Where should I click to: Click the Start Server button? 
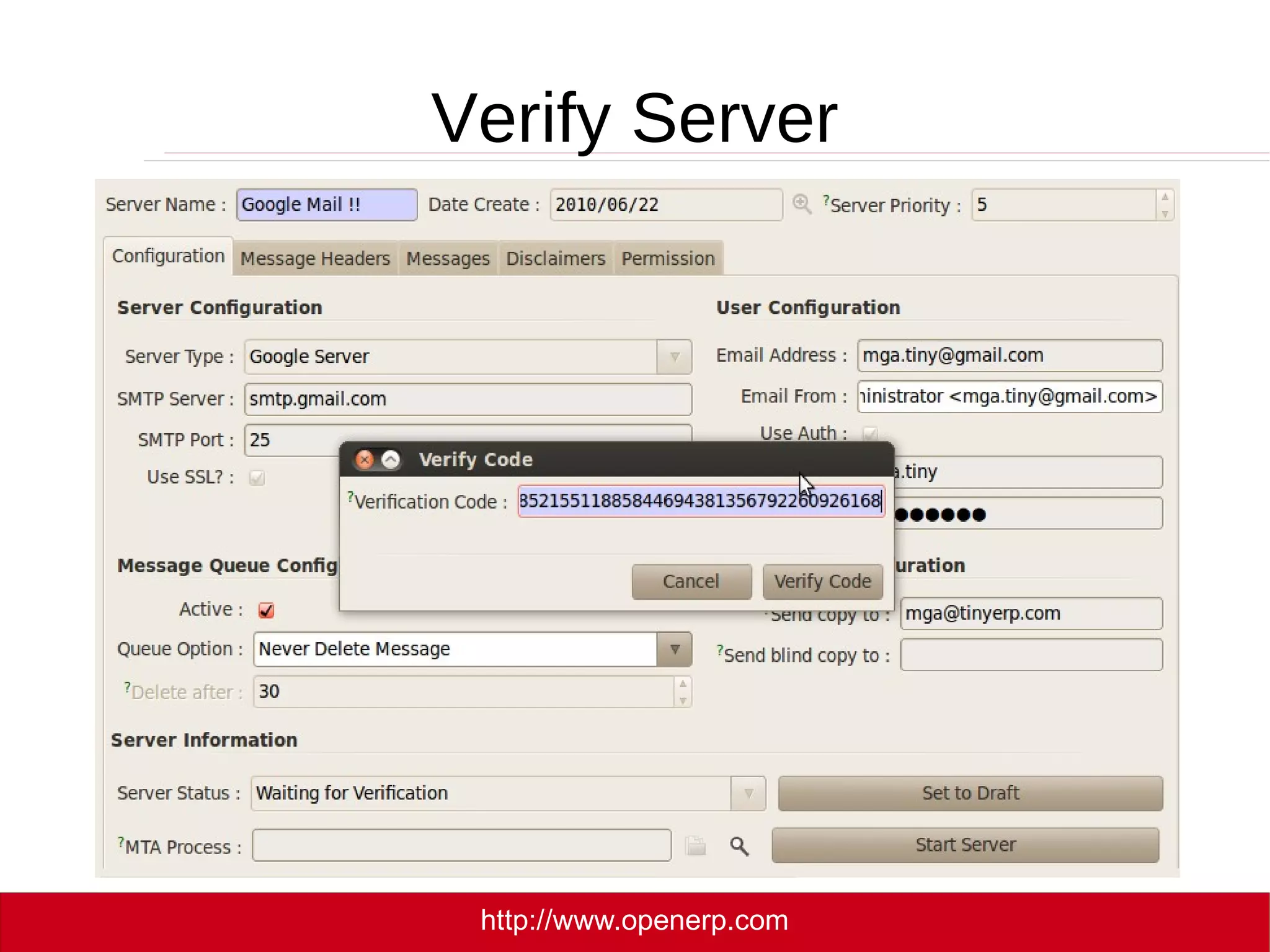coord(966,845)
